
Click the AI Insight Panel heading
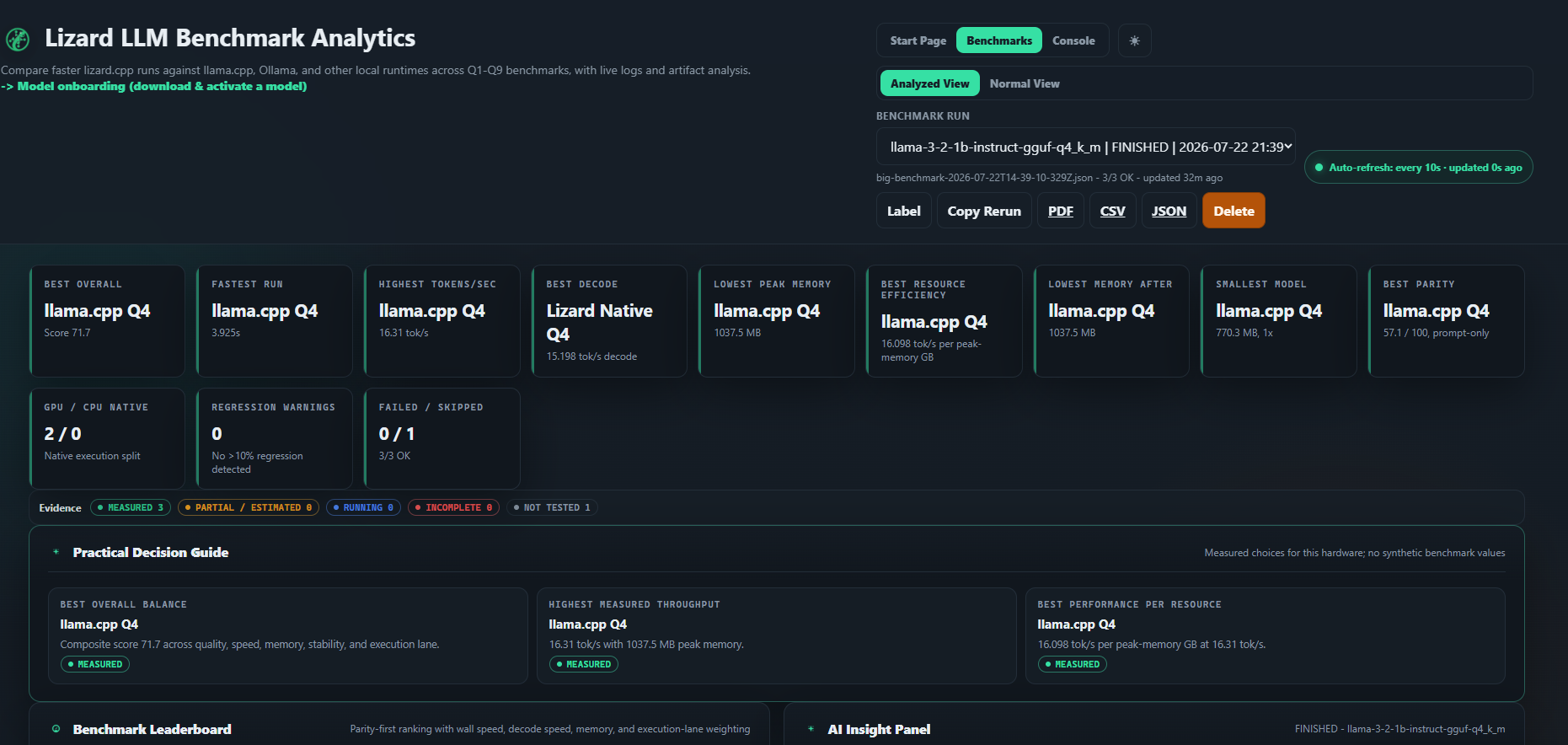pos(879,729)
